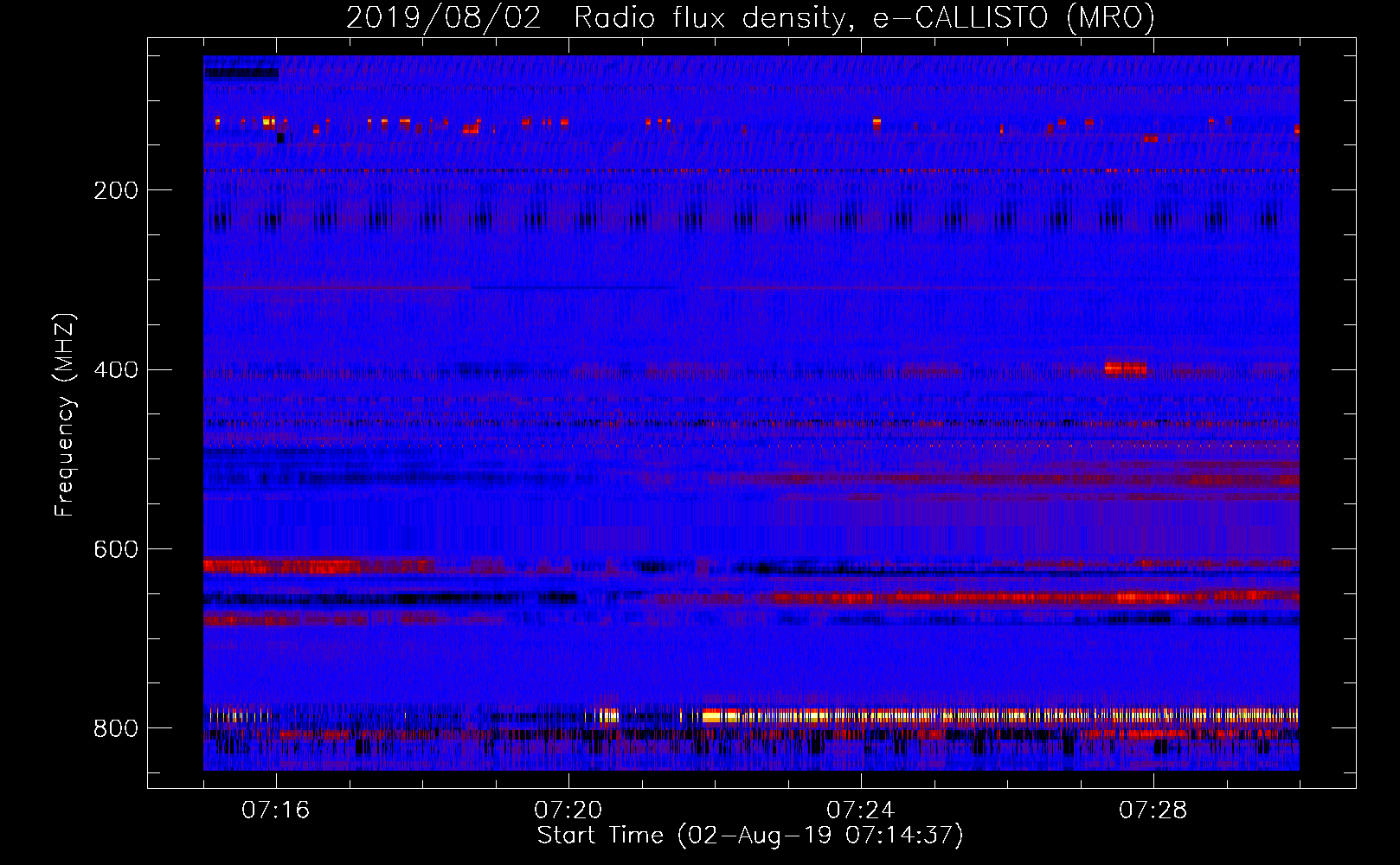Click the bright red burst near 400 MHz

click(1126, 369)
